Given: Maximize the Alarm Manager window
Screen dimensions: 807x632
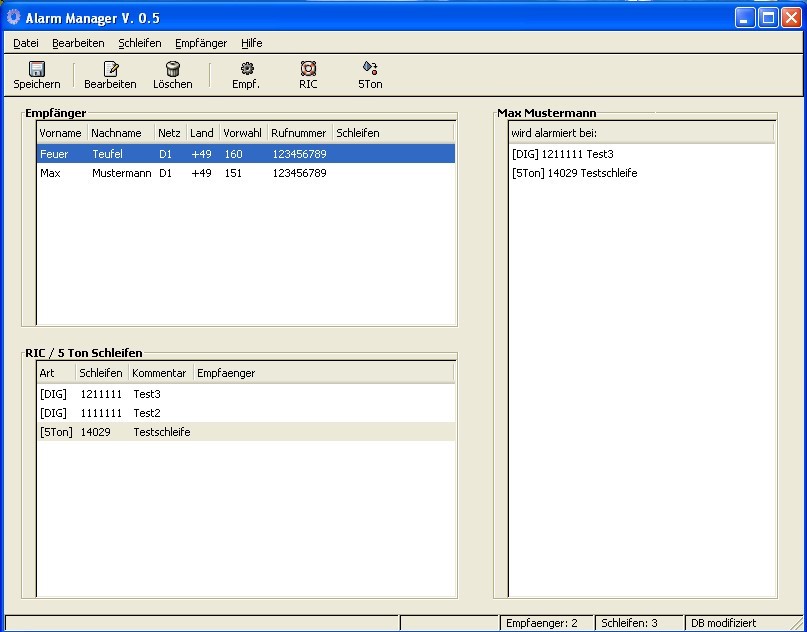Looking at the screenshot, I should click(767, 17).
